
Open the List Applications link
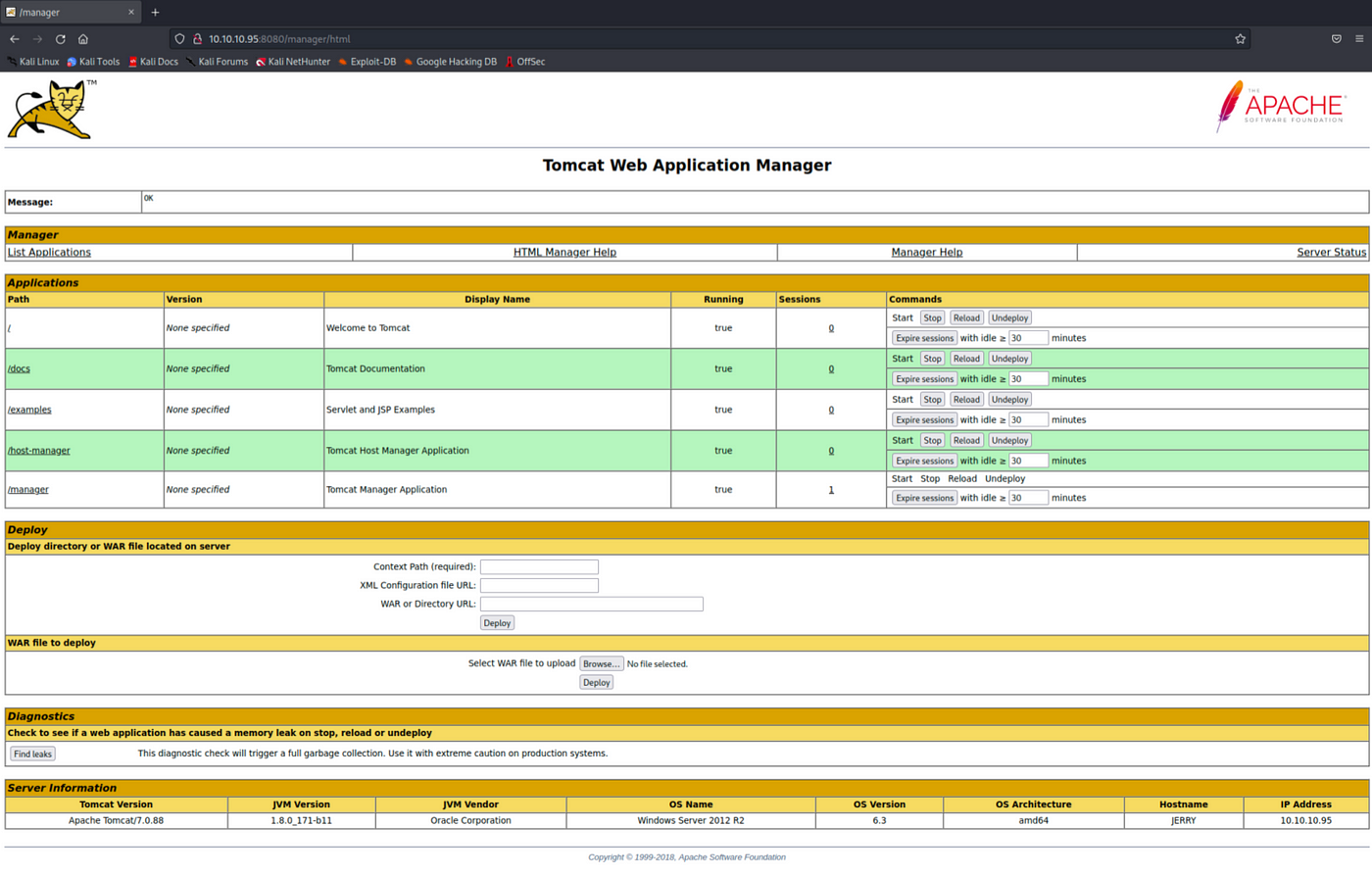click(x=49, y=252)
